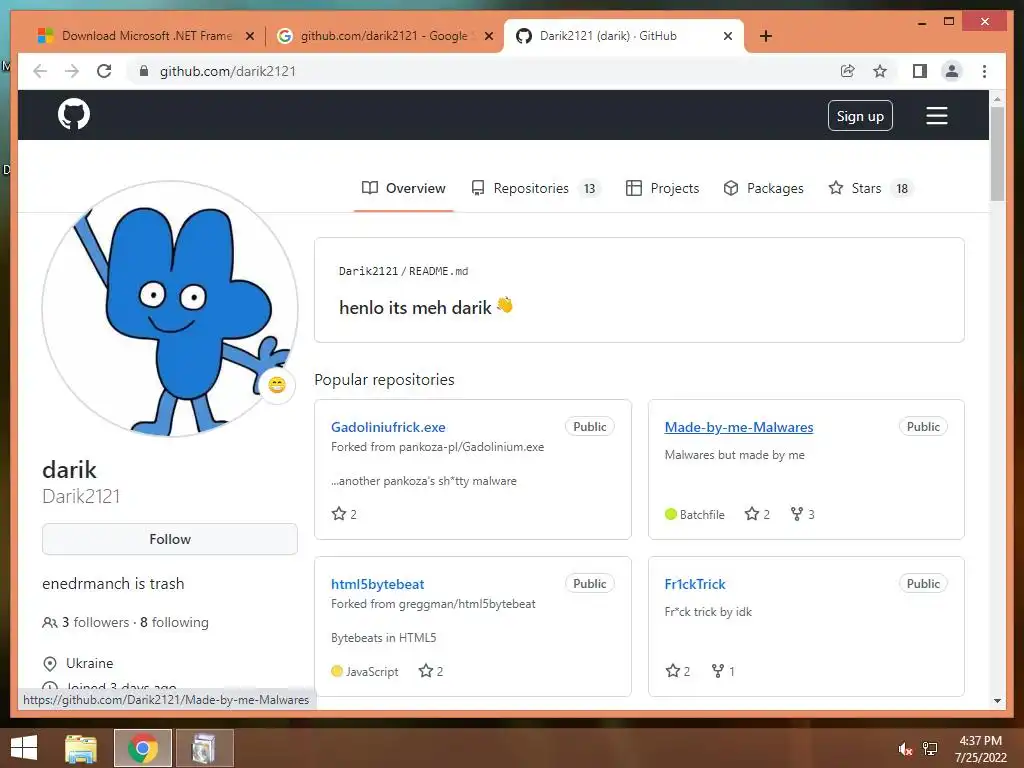Click the Ukraine location text

89,663
